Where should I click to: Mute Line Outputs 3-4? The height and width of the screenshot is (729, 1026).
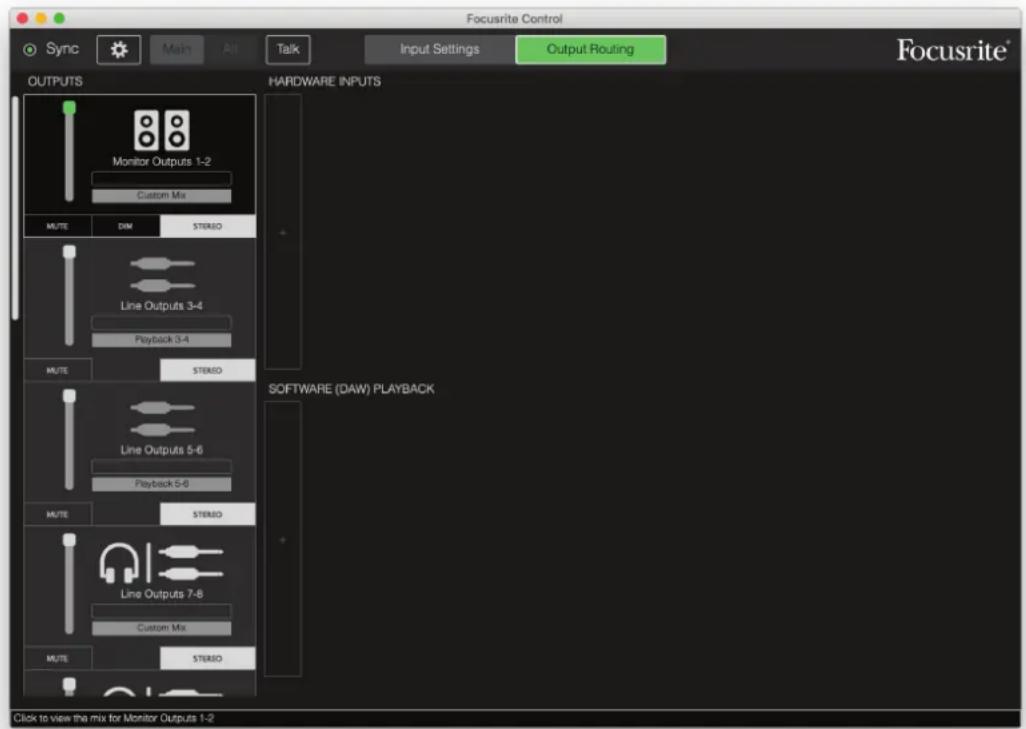coord(58,370)
